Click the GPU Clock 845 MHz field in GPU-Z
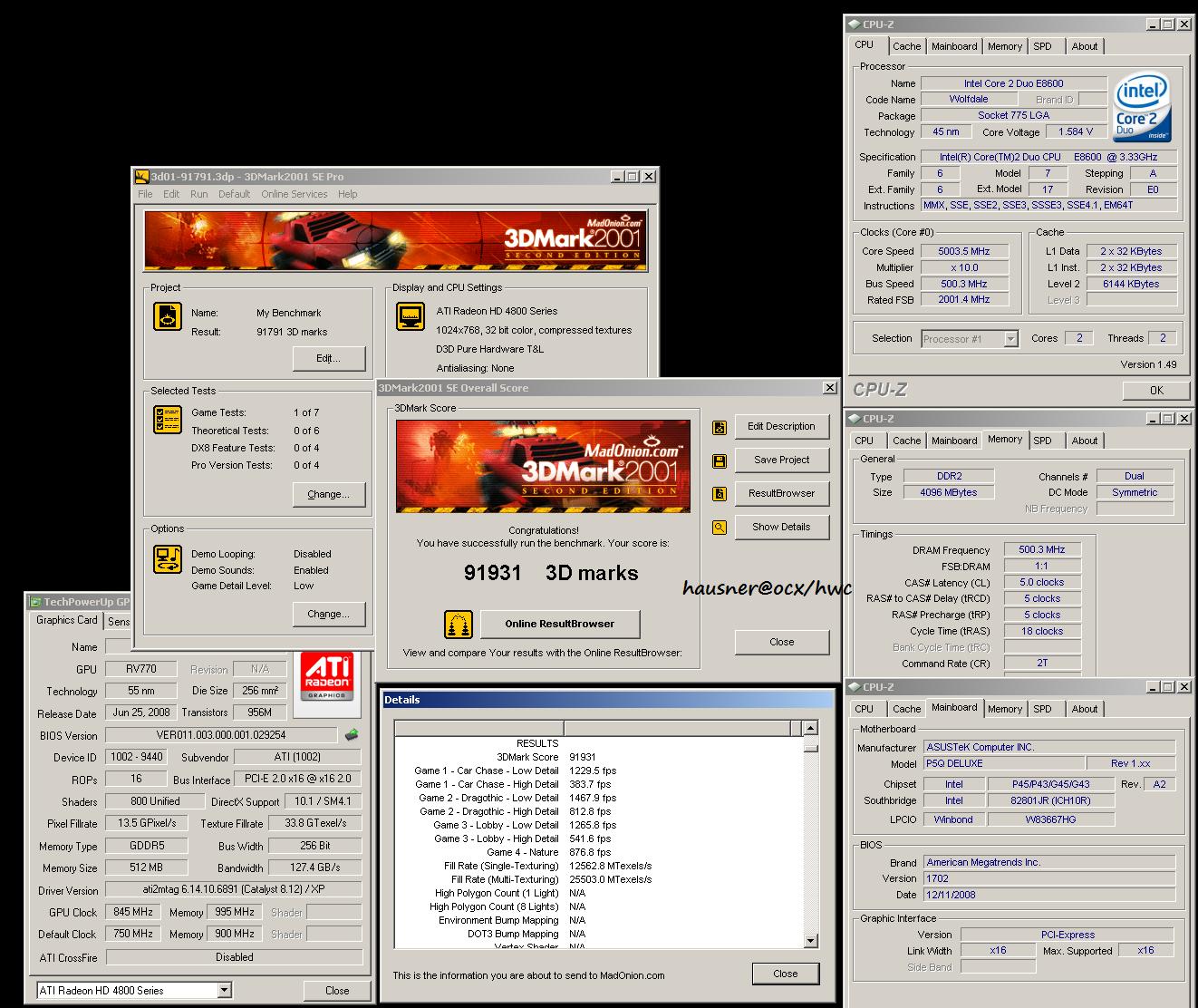Image resolution: width=1198 pixels, height=1008 pixels. (x=134, y=913)
